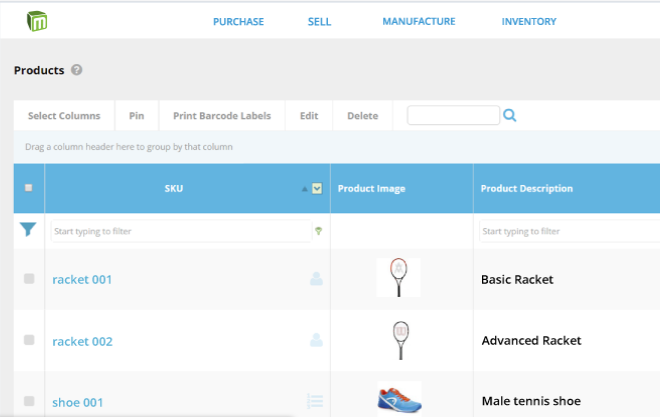
Task: Check the shoe 001 row checkbox
Action: pos(29,401)
